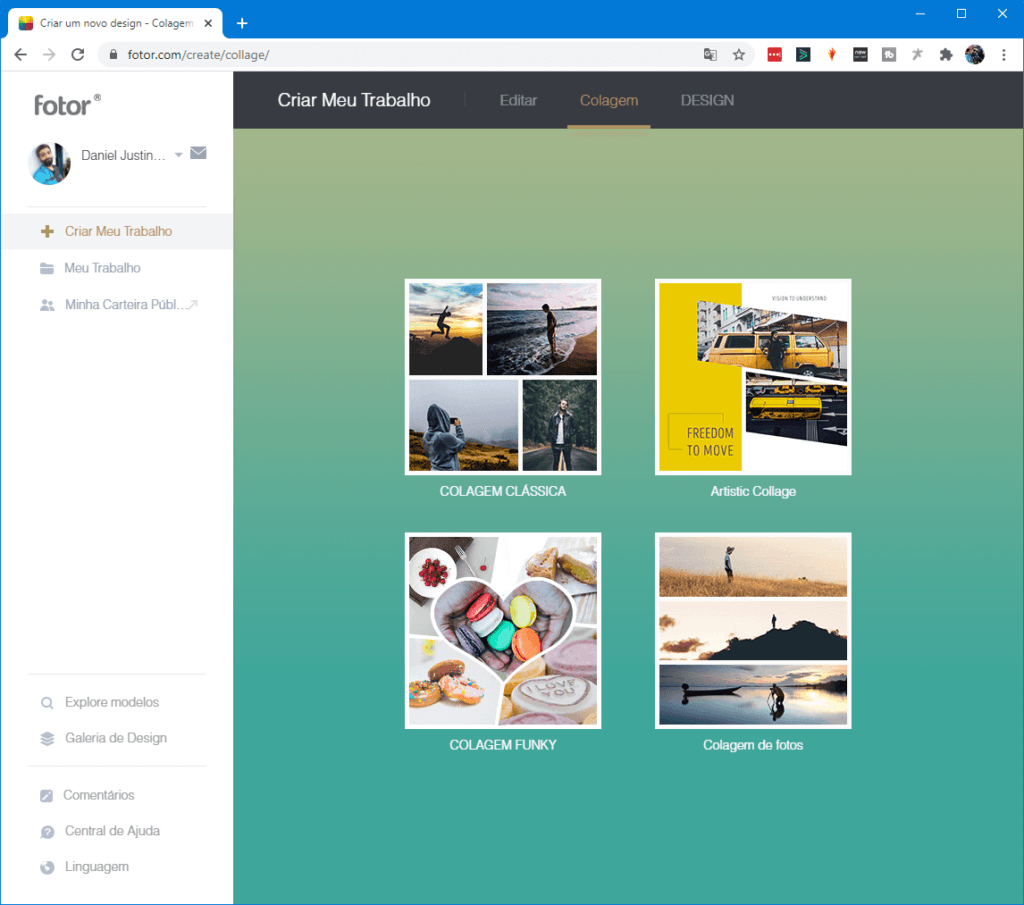1024x905 pixels.
Task: Open Meu Trabalho folder item
Action: click(102, 268)
